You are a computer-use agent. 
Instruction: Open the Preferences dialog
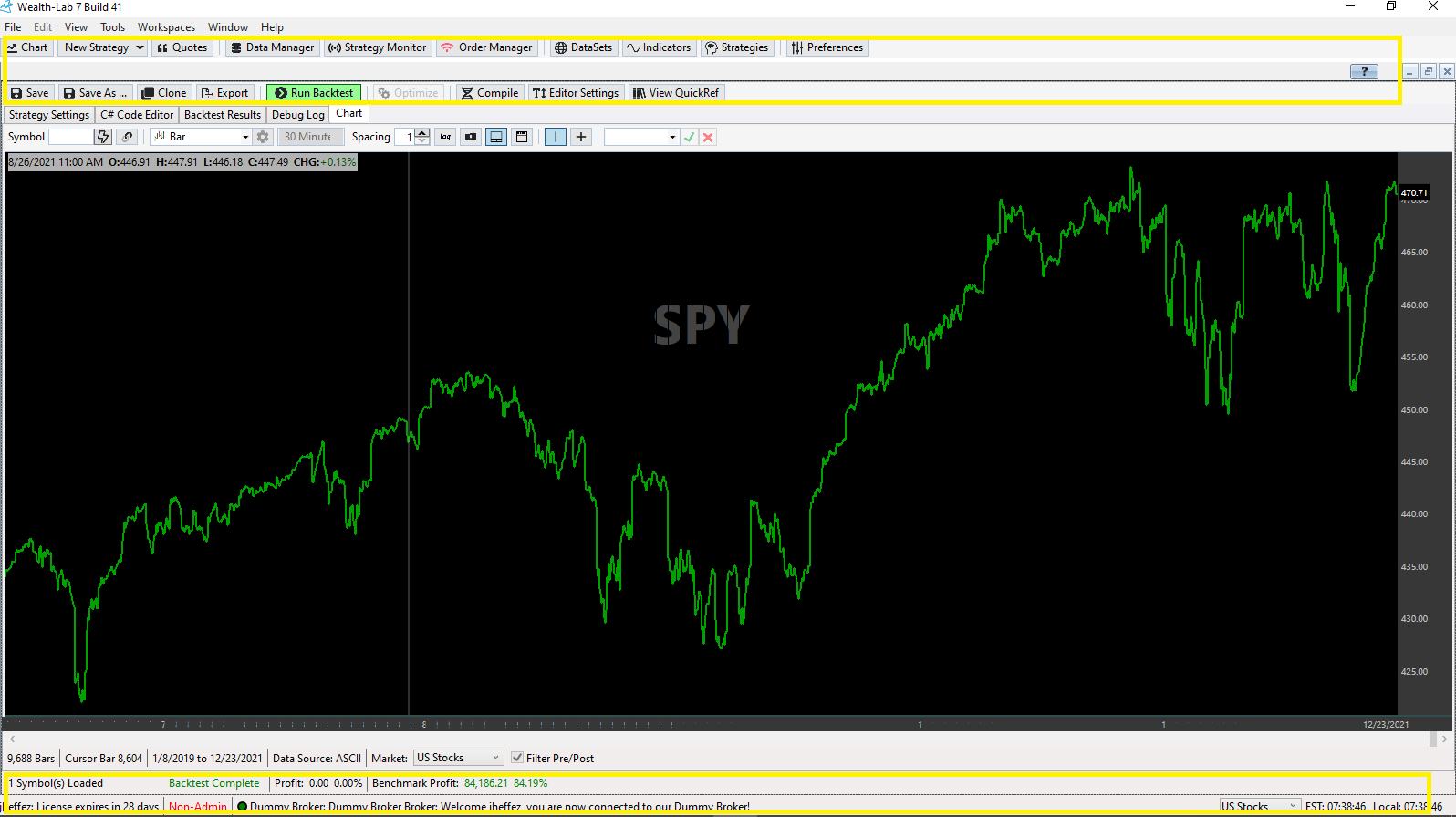click(827, 47)
